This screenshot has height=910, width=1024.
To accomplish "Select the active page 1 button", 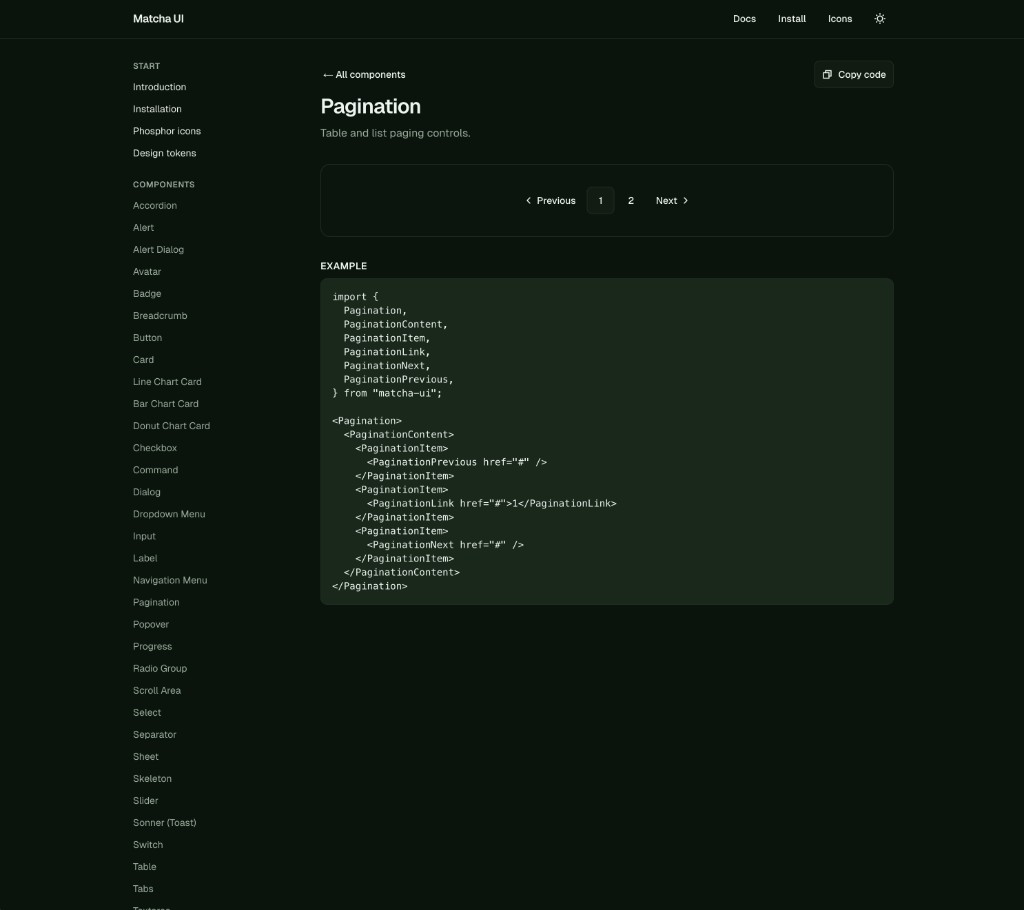I will (600, 200).
